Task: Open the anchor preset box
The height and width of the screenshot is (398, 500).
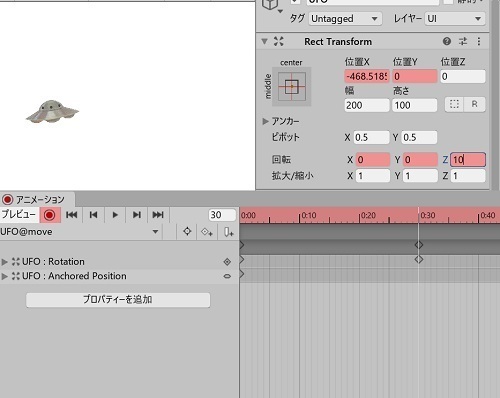Action: tap(292, 87)
